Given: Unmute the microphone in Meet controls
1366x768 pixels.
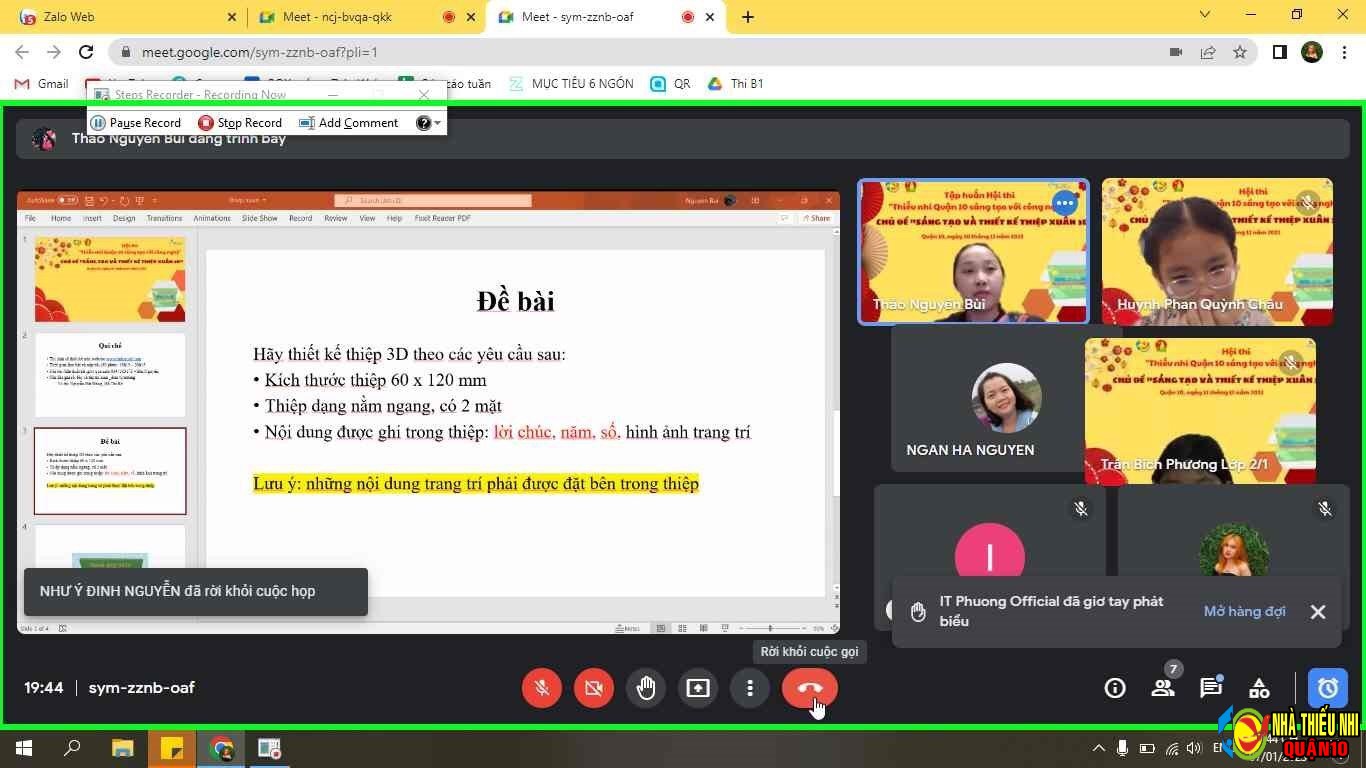Looking at the screenshot, I should point(542,688).
